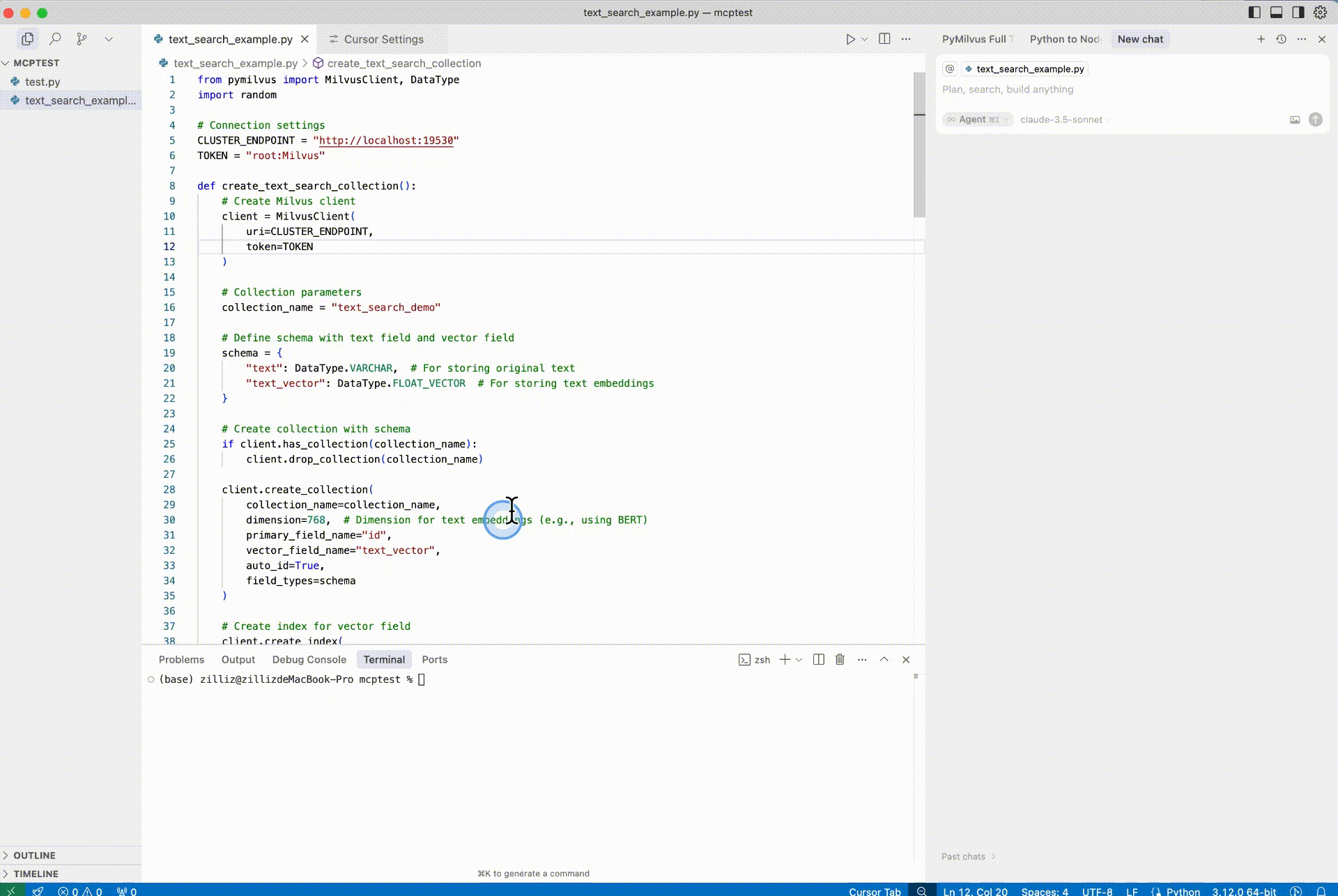Click the Split Editor icon
This screenshot has width=1338, height=896.
[x=884, y=39]
